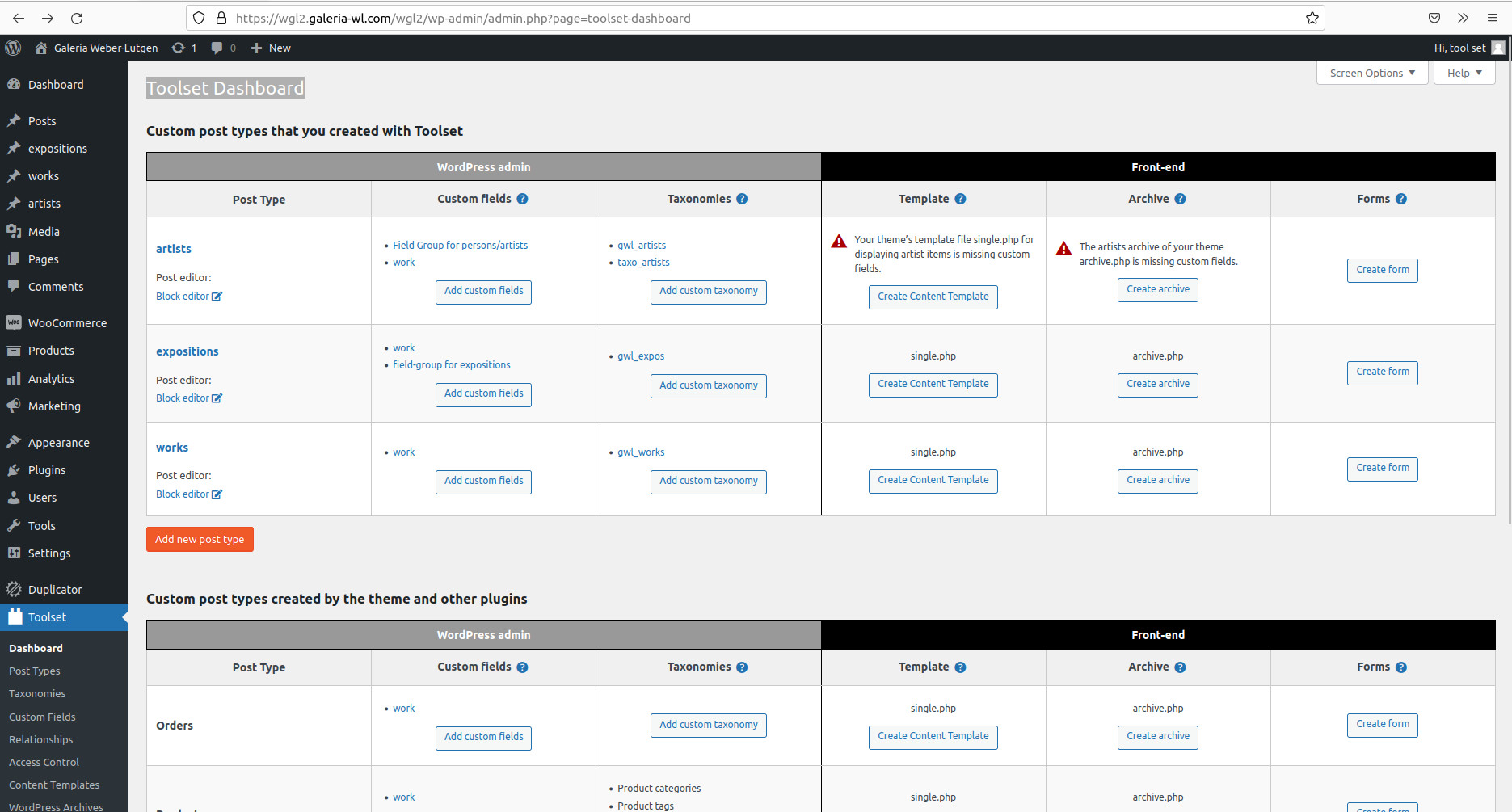Click the Toolset Dashboard heading

click(x=225, y=88)
